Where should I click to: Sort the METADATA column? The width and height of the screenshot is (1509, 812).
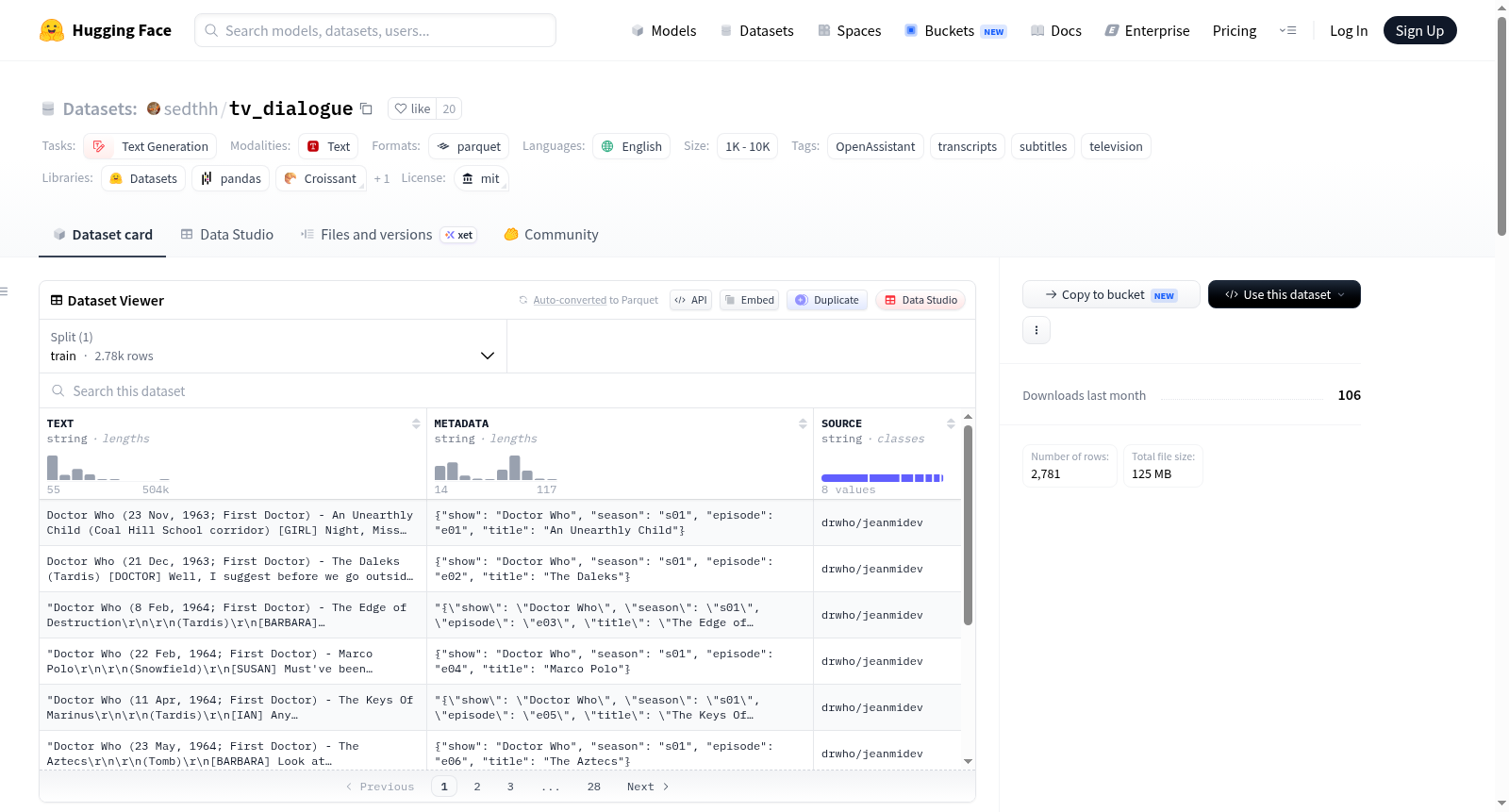[x=803, y=423]
